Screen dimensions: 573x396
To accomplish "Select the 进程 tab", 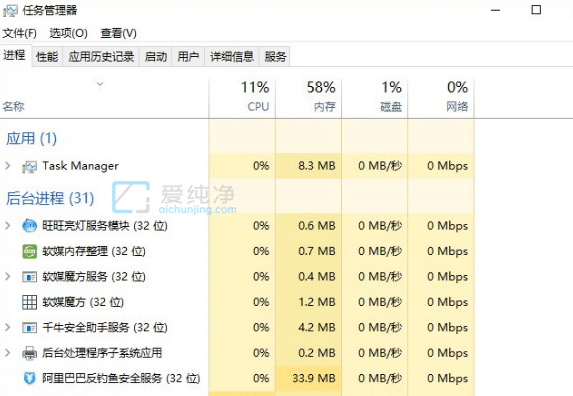I will point(15,56).
